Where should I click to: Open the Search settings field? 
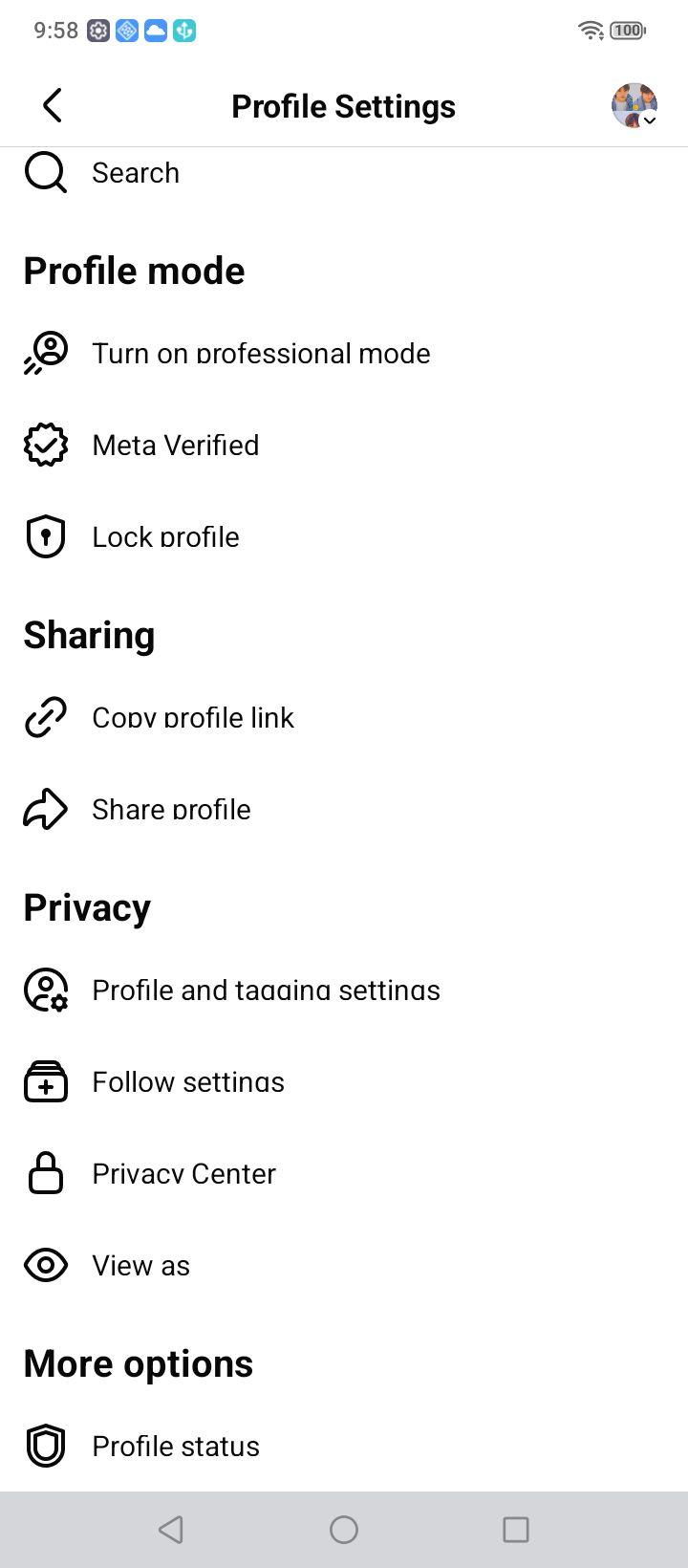(x=344, y=173)
